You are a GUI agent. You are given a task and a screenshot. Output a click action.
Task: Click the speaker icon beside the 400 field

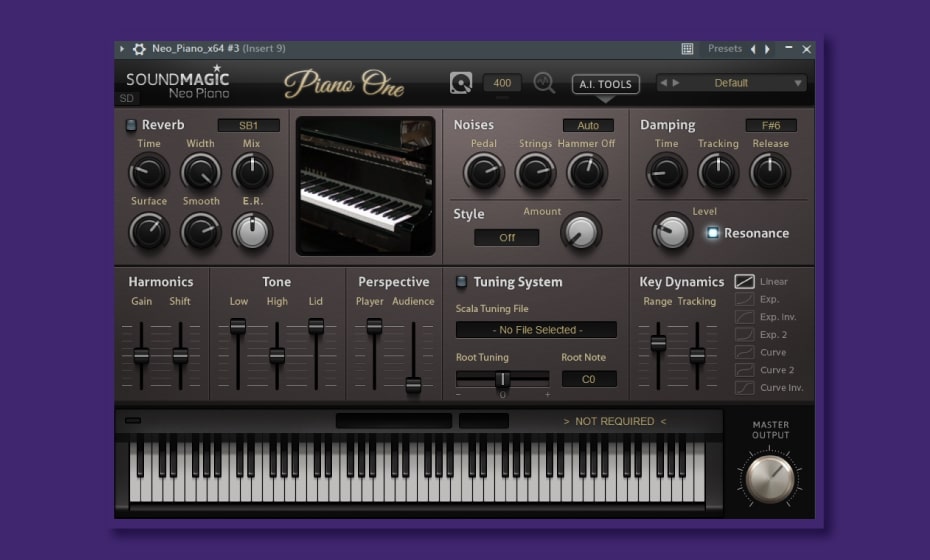[x=461, y=83]
